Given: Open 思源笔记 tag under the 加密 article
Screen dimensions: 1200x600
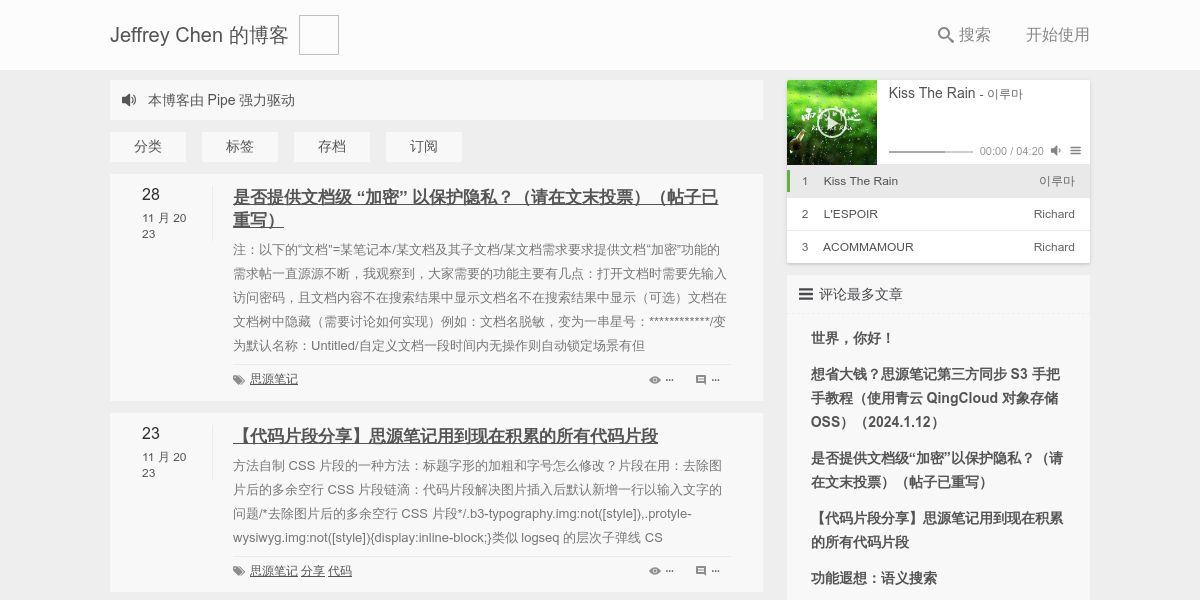Looking at the screenshot, I should tap(274, 379).
